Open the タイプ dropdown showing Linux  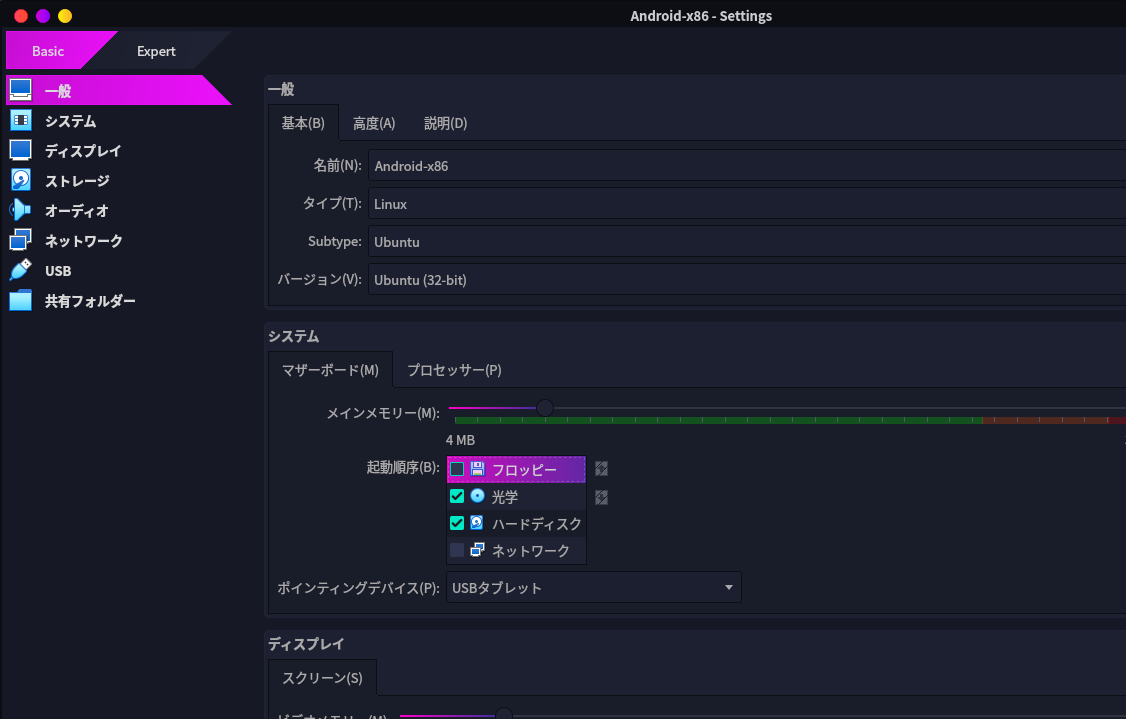[x=746, y=204]
